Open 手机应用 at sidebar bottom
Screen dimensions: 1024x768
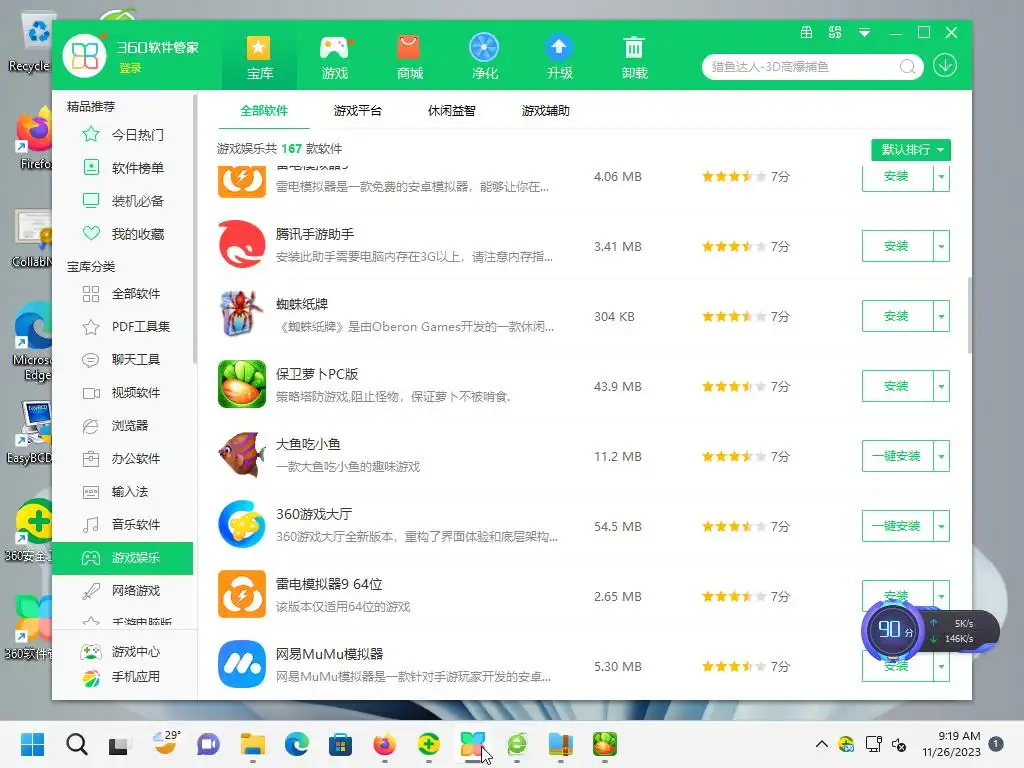pyautogui.click(x=120, y=677)
